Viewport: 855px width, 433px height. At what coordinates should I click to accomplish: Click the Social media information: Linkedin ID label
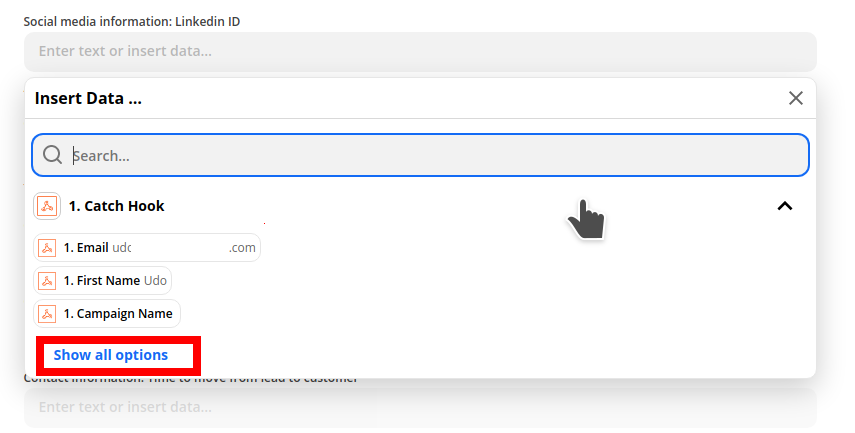[132, 22]
